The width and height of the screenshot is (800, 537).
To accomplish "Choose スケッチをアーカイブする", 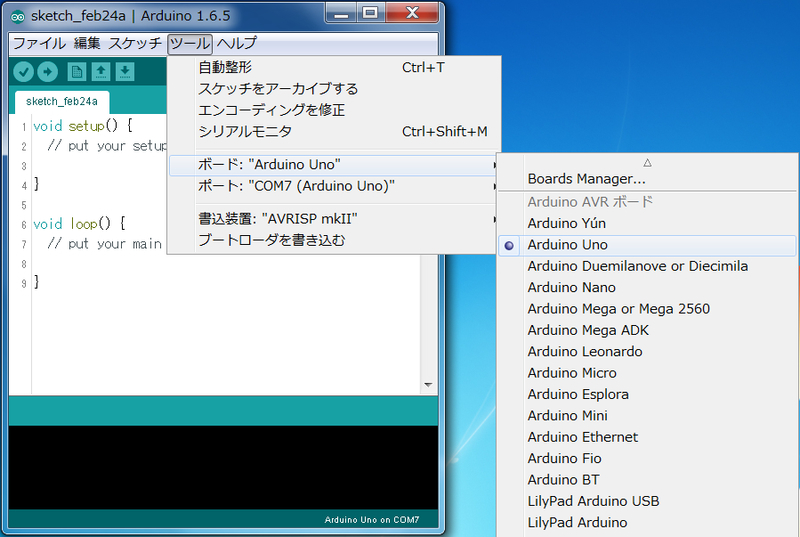I will tap(333, 89).
